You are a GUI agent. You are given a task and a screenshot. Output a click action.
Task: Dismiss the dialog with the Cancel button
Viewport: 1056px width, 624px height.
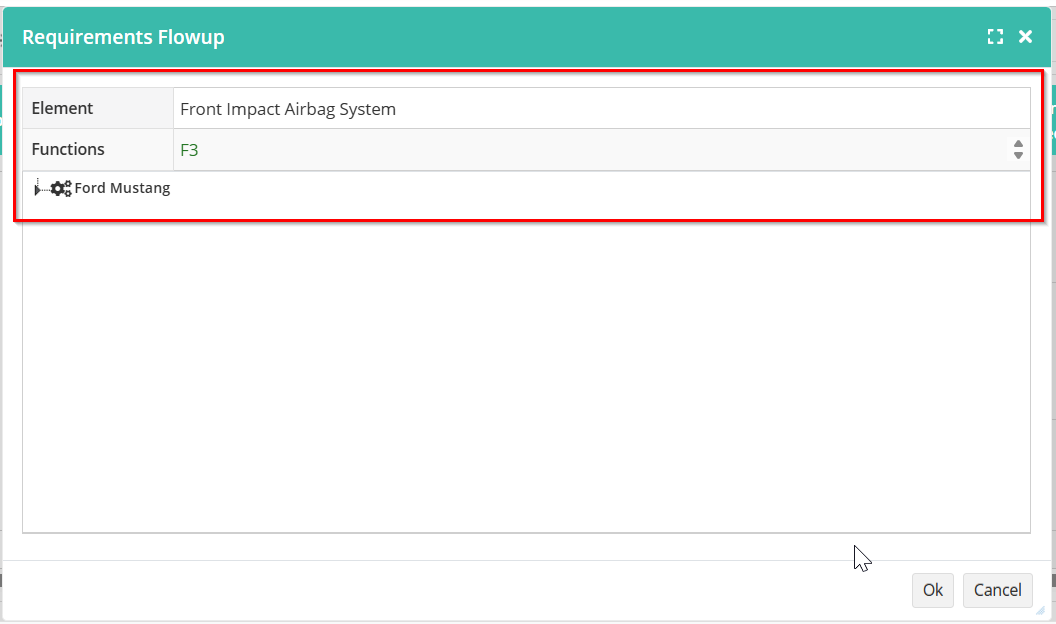pos(997,590)
